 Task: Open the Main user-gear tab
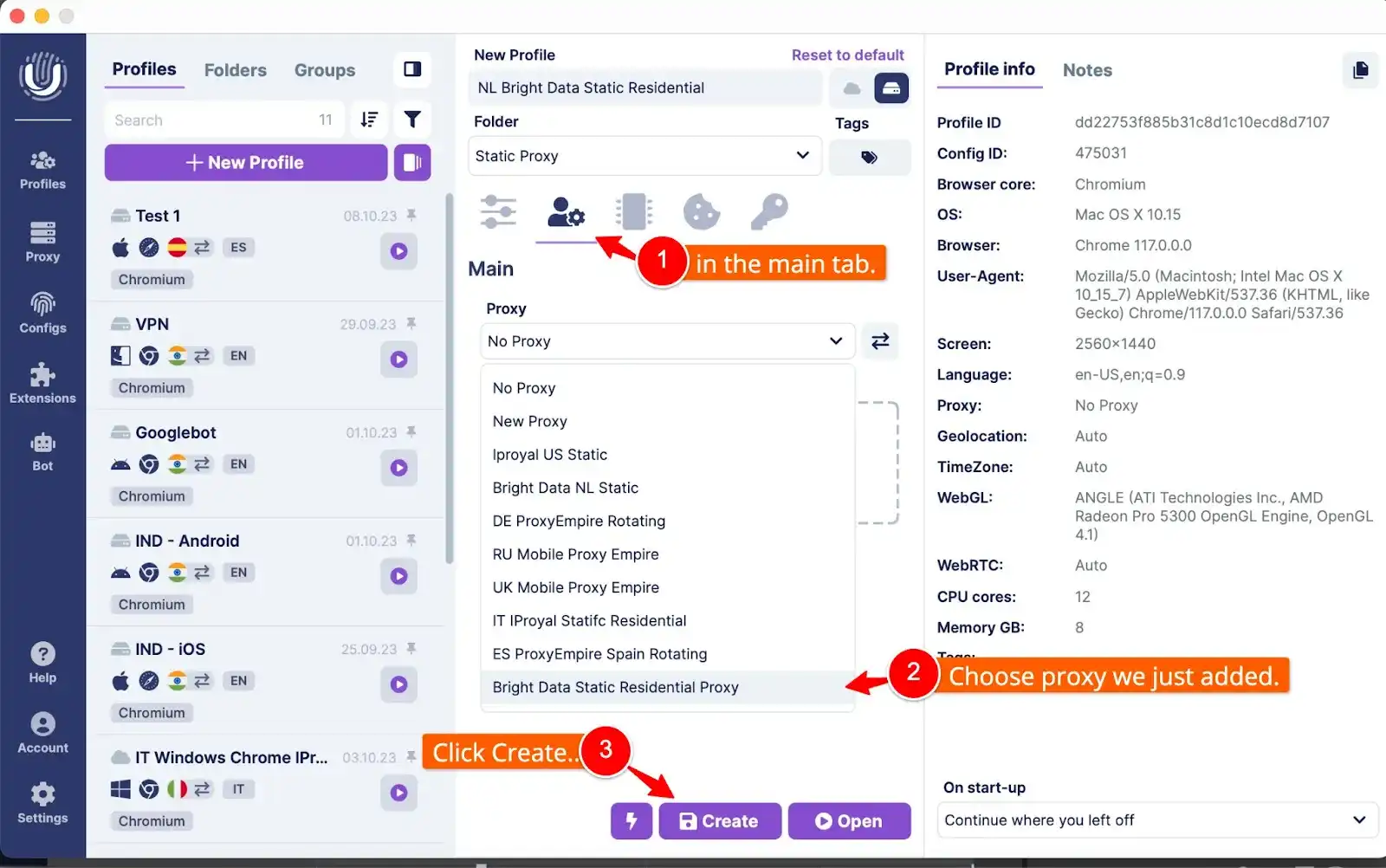coord(566,212)
